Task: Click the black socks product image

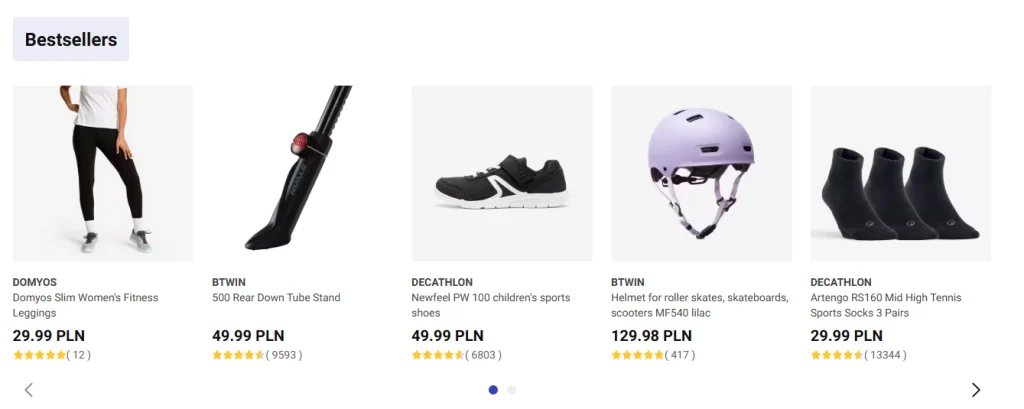Action: (900, 173)
